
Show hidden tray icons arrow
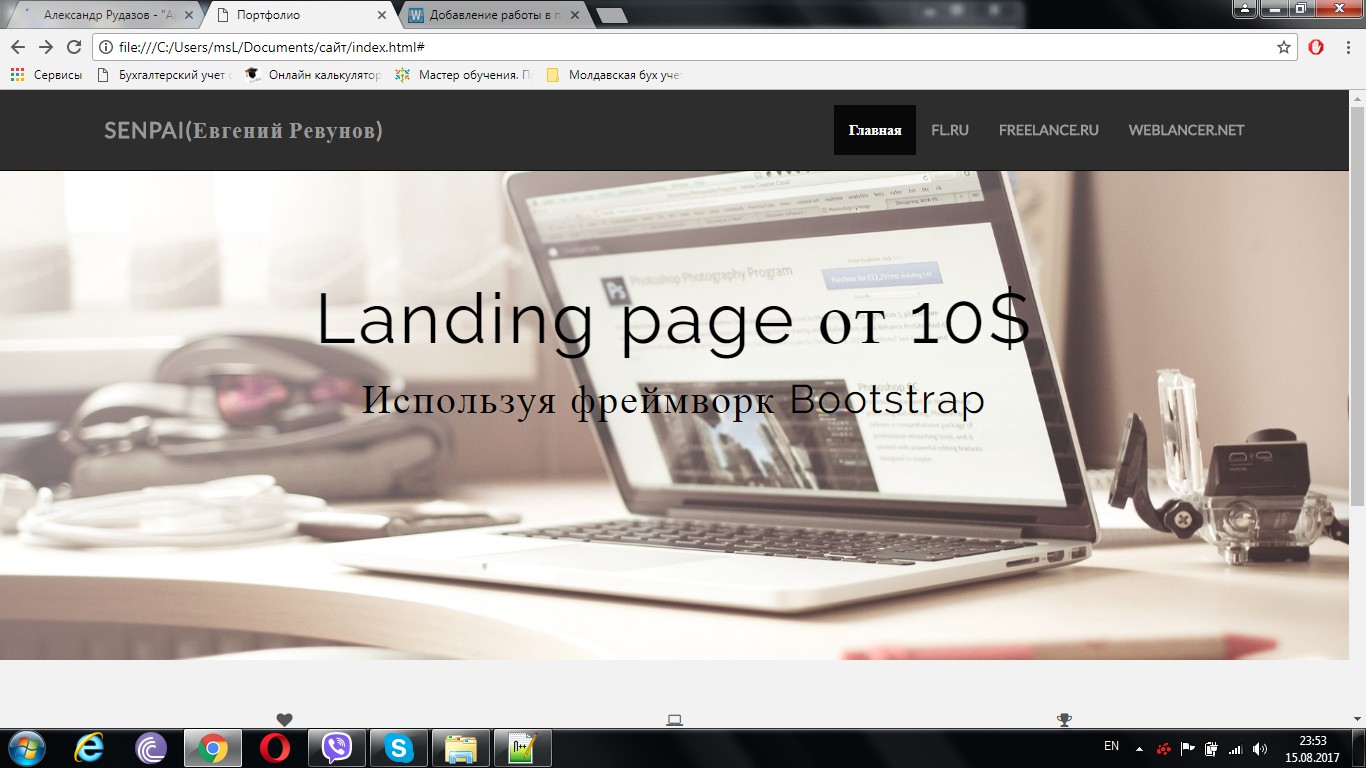point(1138,748)
